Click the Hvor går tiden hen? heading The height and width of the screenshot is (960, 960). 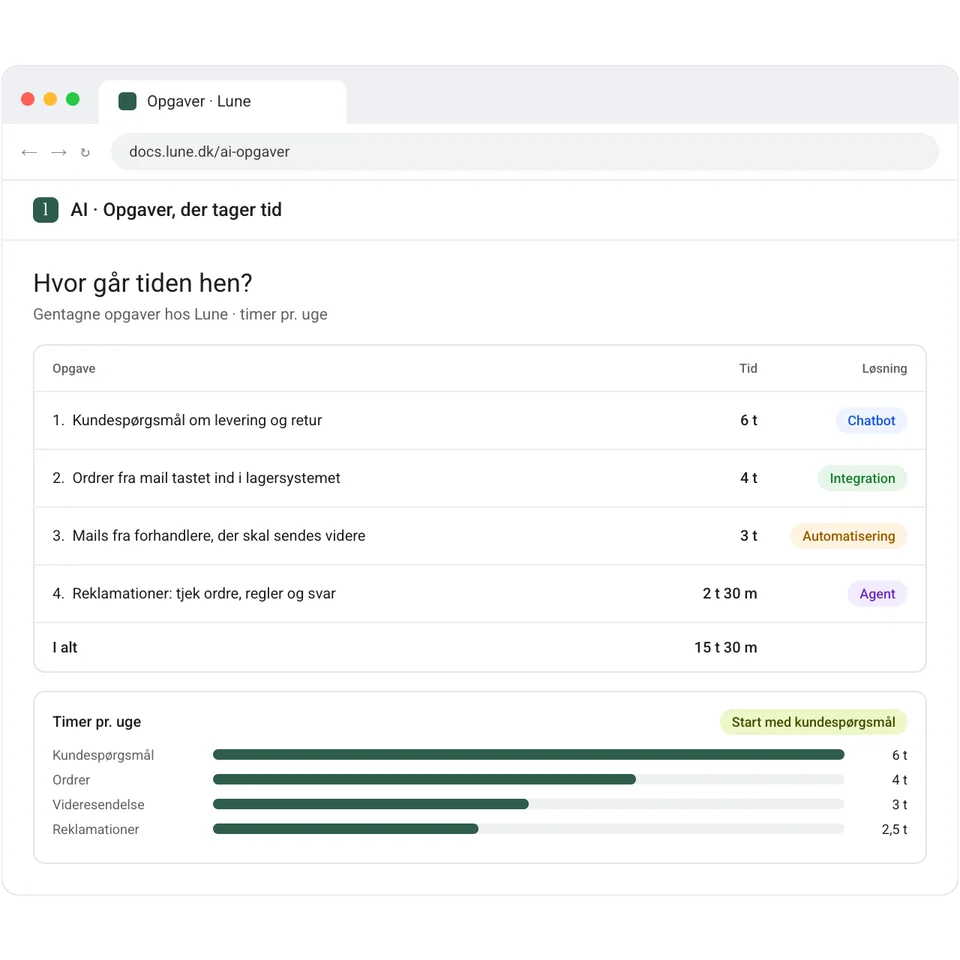[143, 283]
